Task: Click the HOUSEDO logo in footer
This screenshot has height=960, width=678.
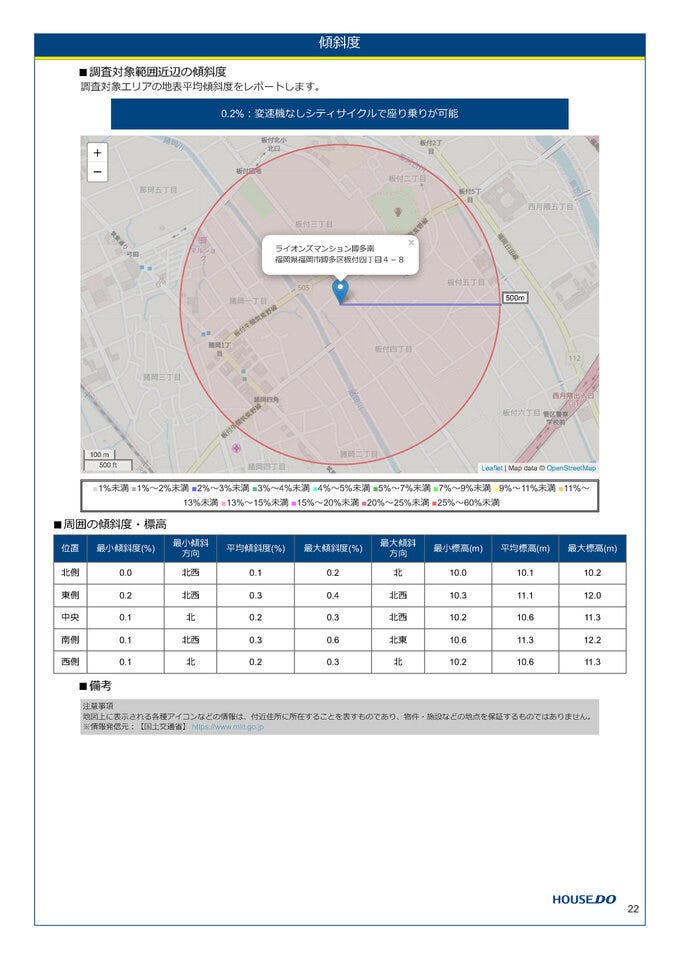Action: click(x=584, y=899)
